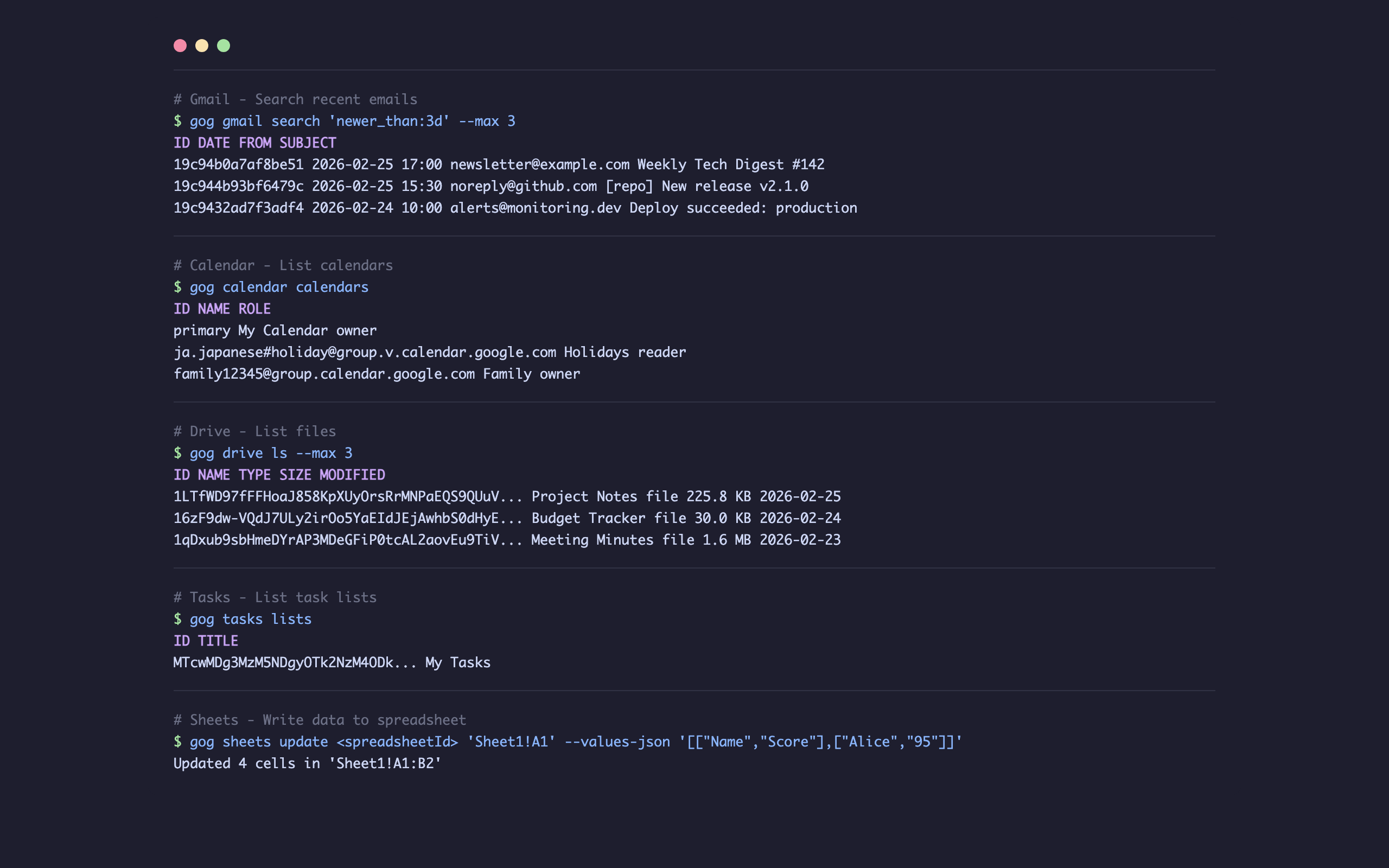Click the green traffic light dot

[x=224, y=45]
